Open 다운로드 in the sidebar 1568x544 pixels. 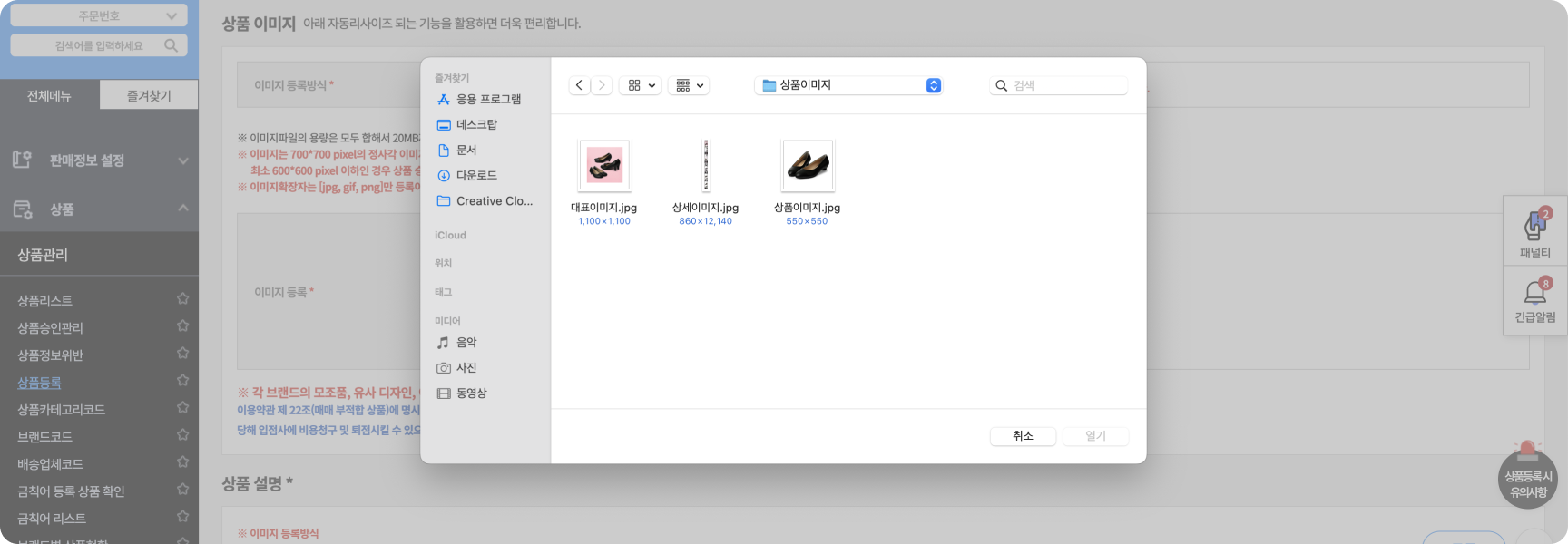tap(476, 175)
